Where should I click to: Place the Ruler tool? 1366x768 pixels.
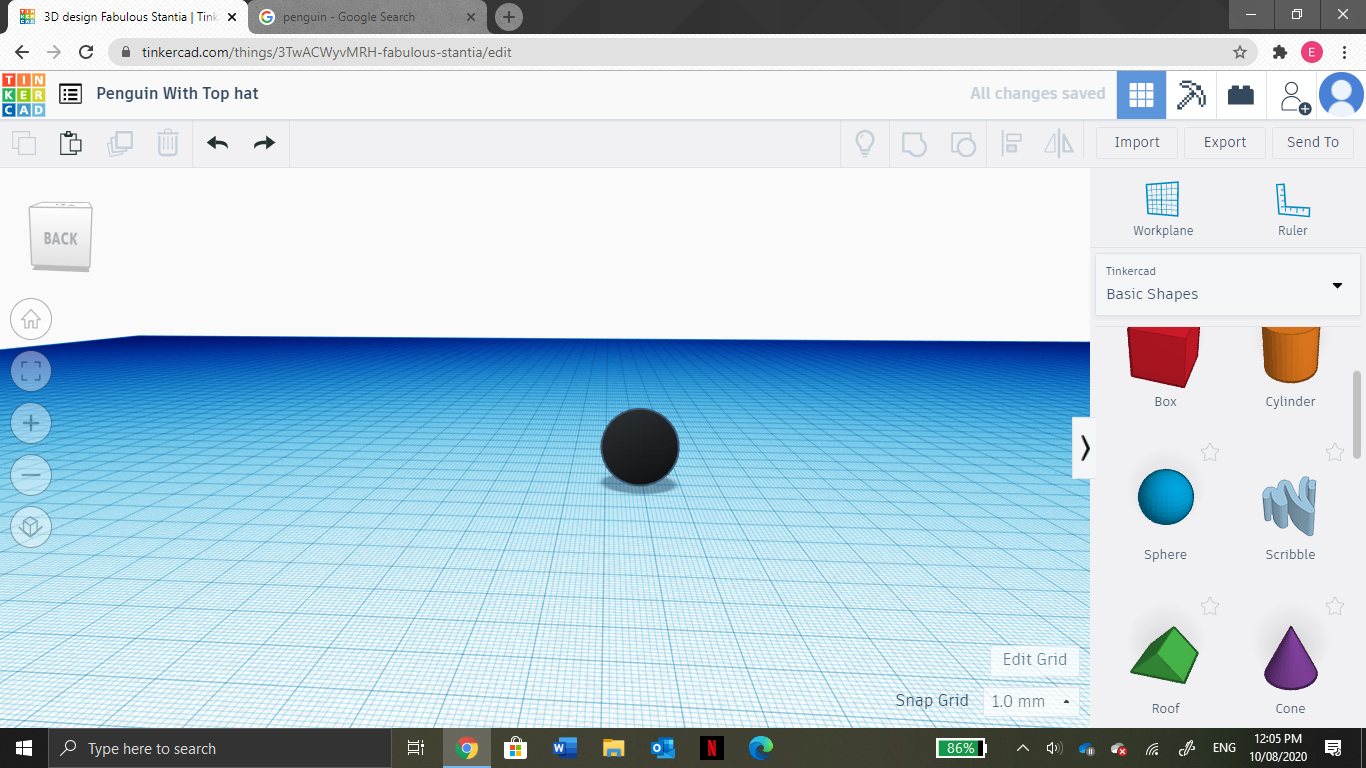click(x=1292, y=207)
